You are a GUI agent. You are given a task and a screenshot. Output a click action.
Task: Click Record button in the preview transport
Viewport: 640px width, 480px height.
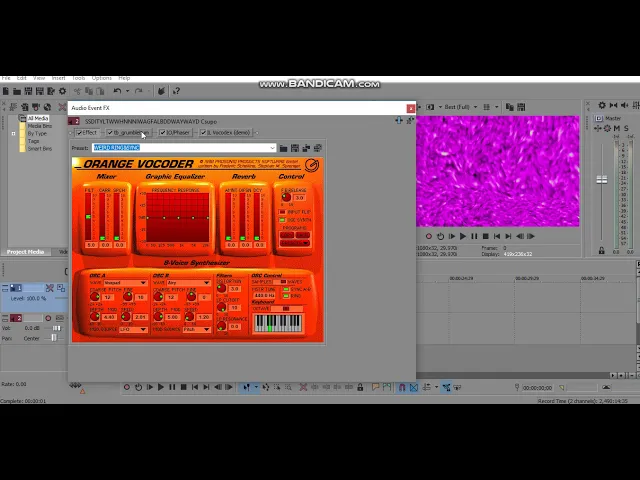(x=429, y=236)
